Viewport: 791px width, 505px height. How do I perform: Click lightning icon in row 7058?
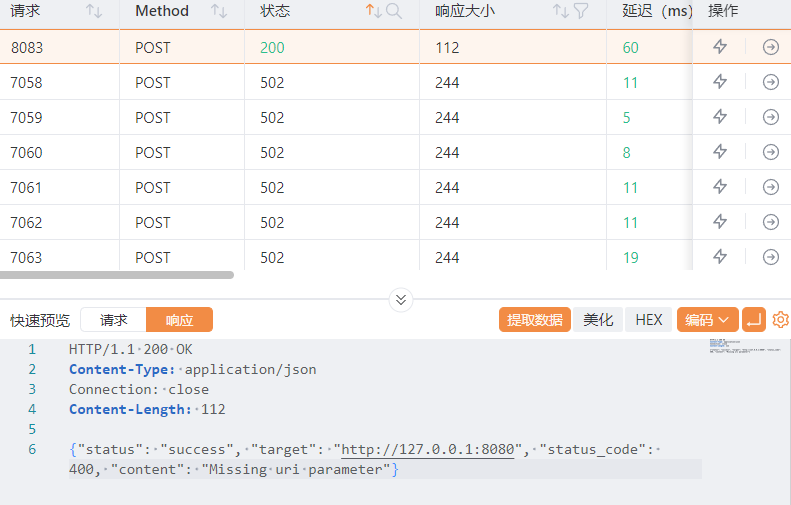[x=720, y=82]
